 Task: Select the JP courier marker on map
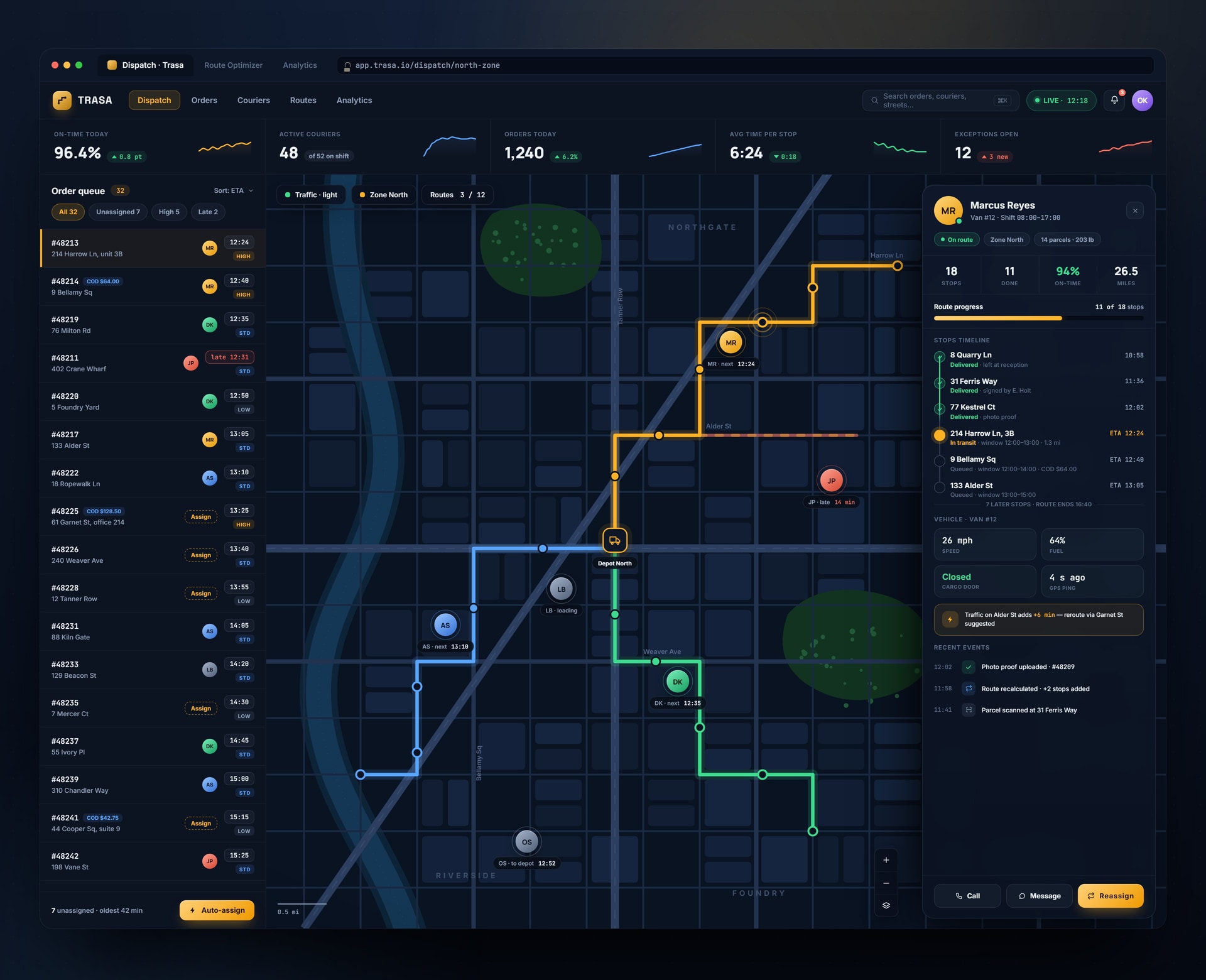click(x=831, y=481)
